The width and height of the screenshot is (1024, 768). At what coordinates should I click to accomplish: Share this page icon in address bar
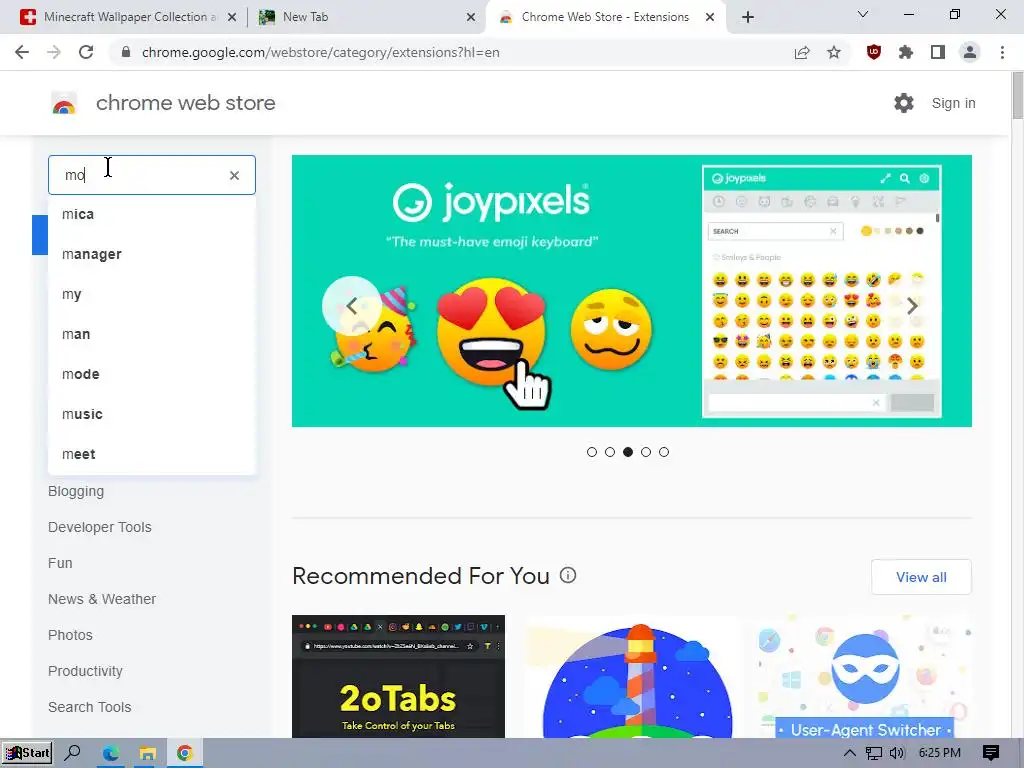click(x=802, y=52)
